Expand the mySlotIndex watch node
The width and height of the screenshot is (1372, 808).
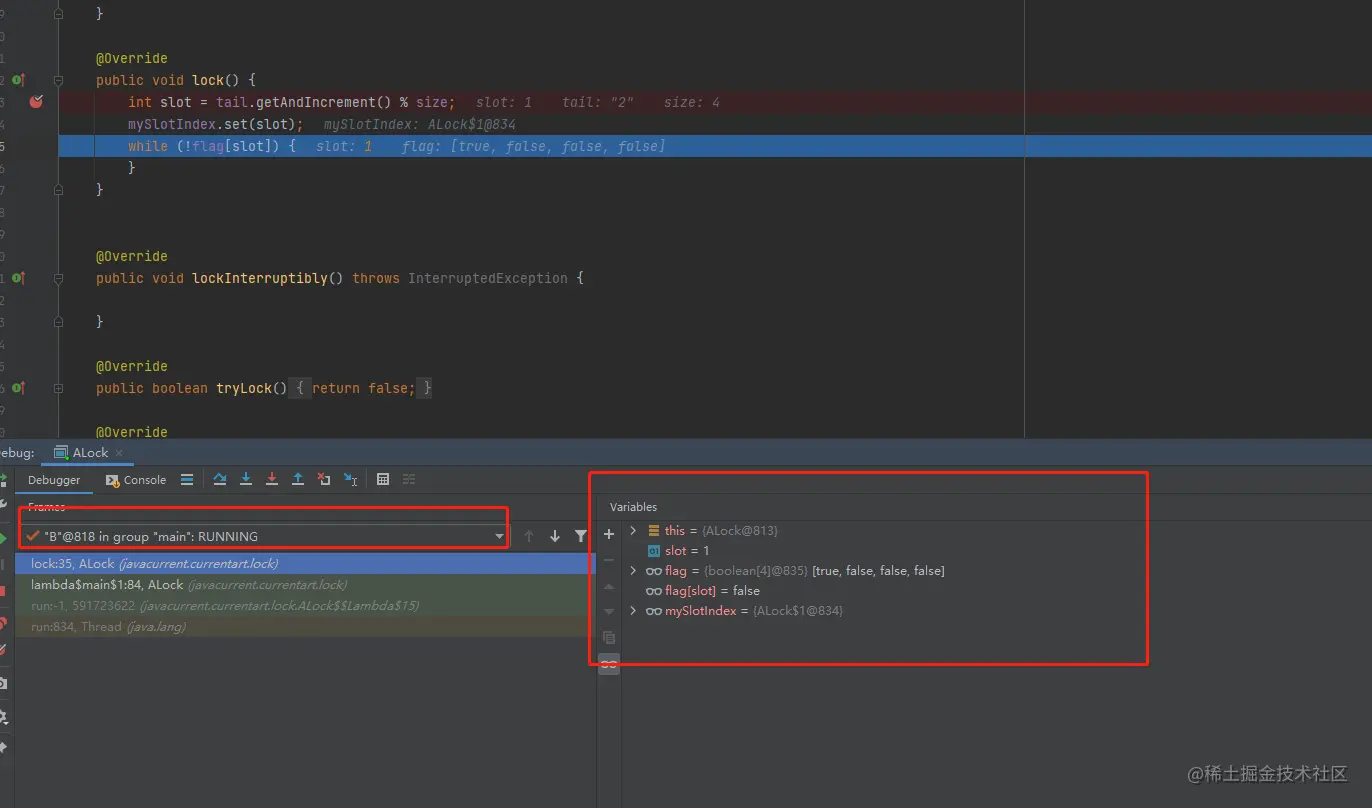633,611
